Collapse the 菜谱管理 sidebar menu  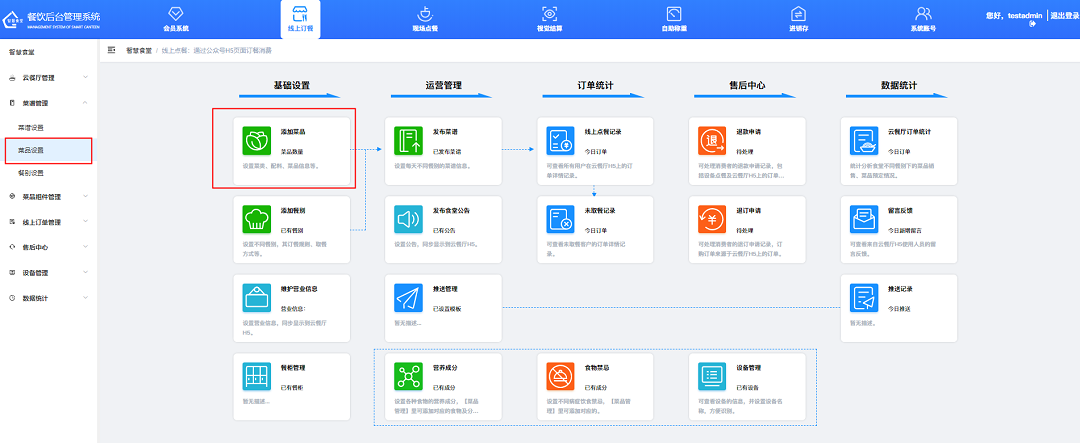48,102
